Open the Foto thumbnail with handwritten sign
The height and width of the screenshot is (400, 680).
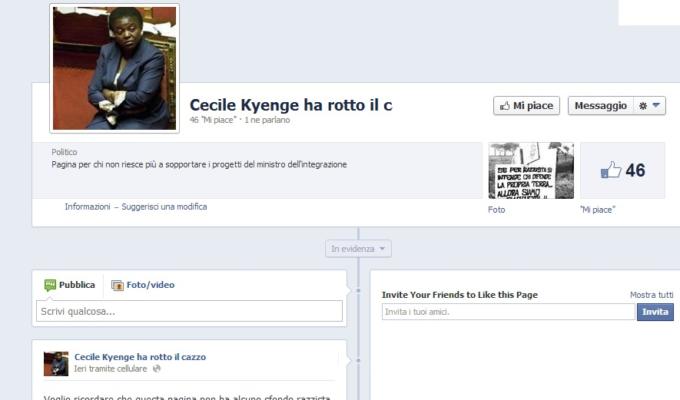click(531, 170)
